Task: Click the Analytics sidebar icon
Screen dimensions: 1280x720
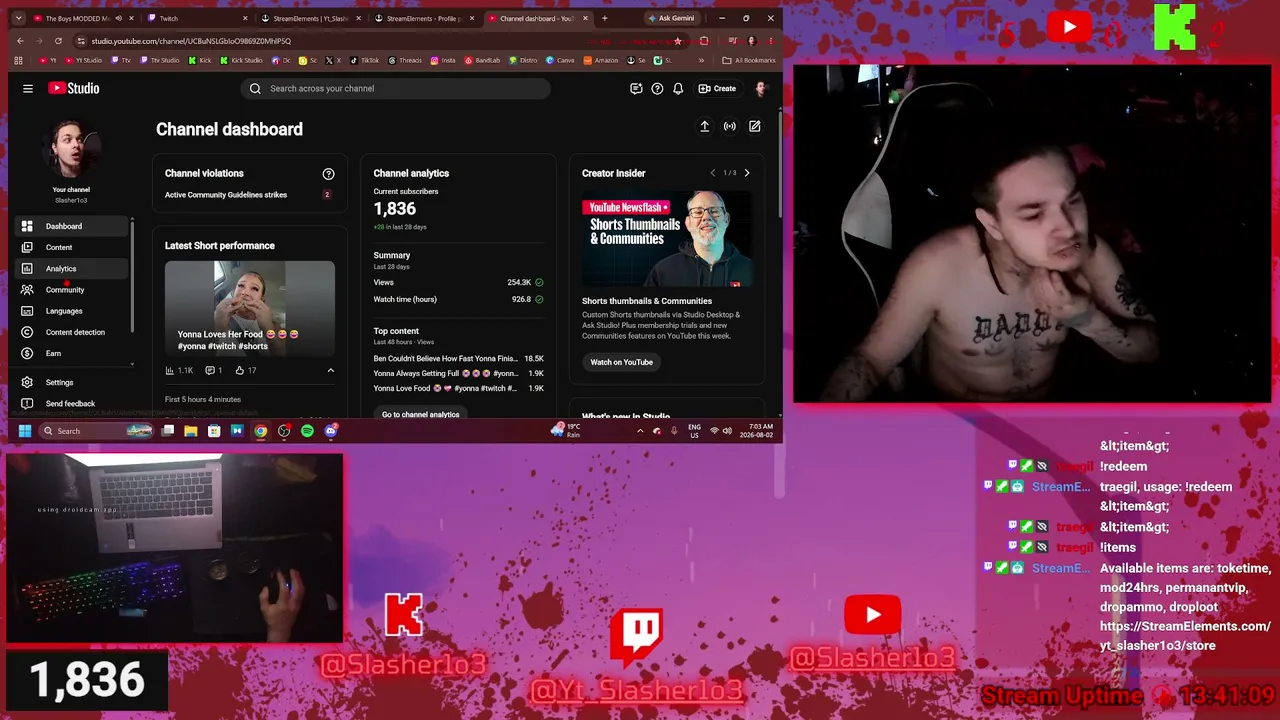Action: [x=27, y=268]
